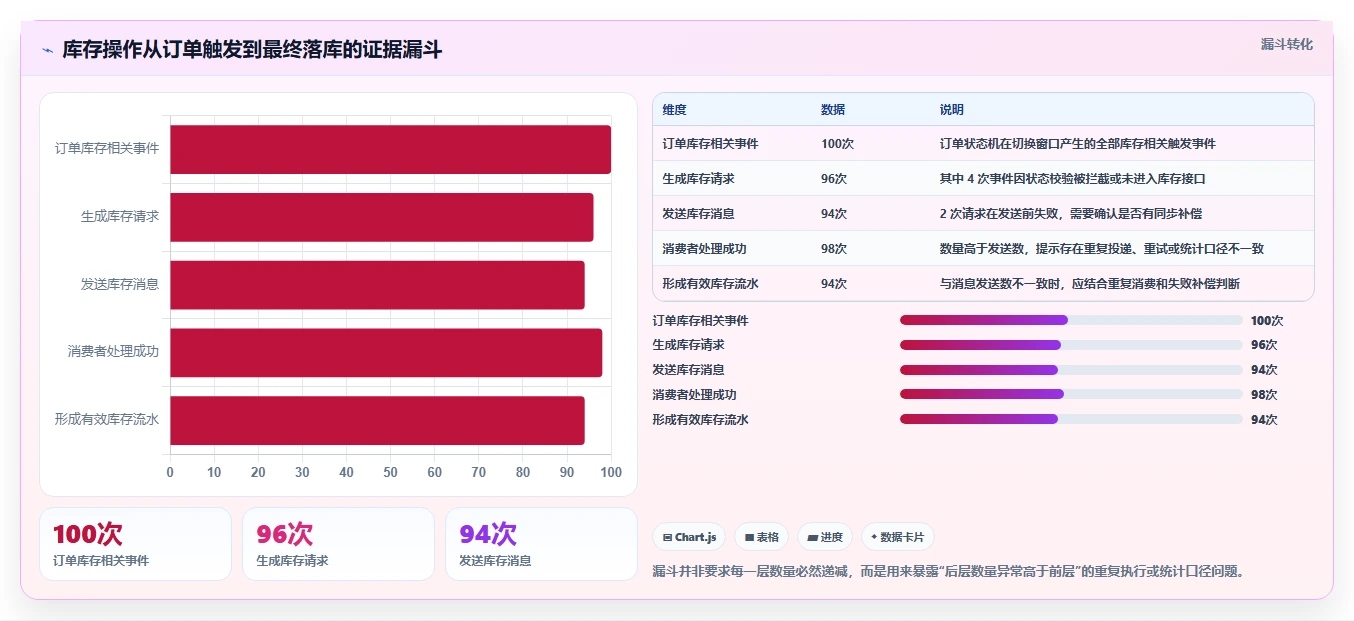The width and height of the screenshot is (1354, 621).
Task: Select the 数据卡片 chip
Action: tap(898, 537)
